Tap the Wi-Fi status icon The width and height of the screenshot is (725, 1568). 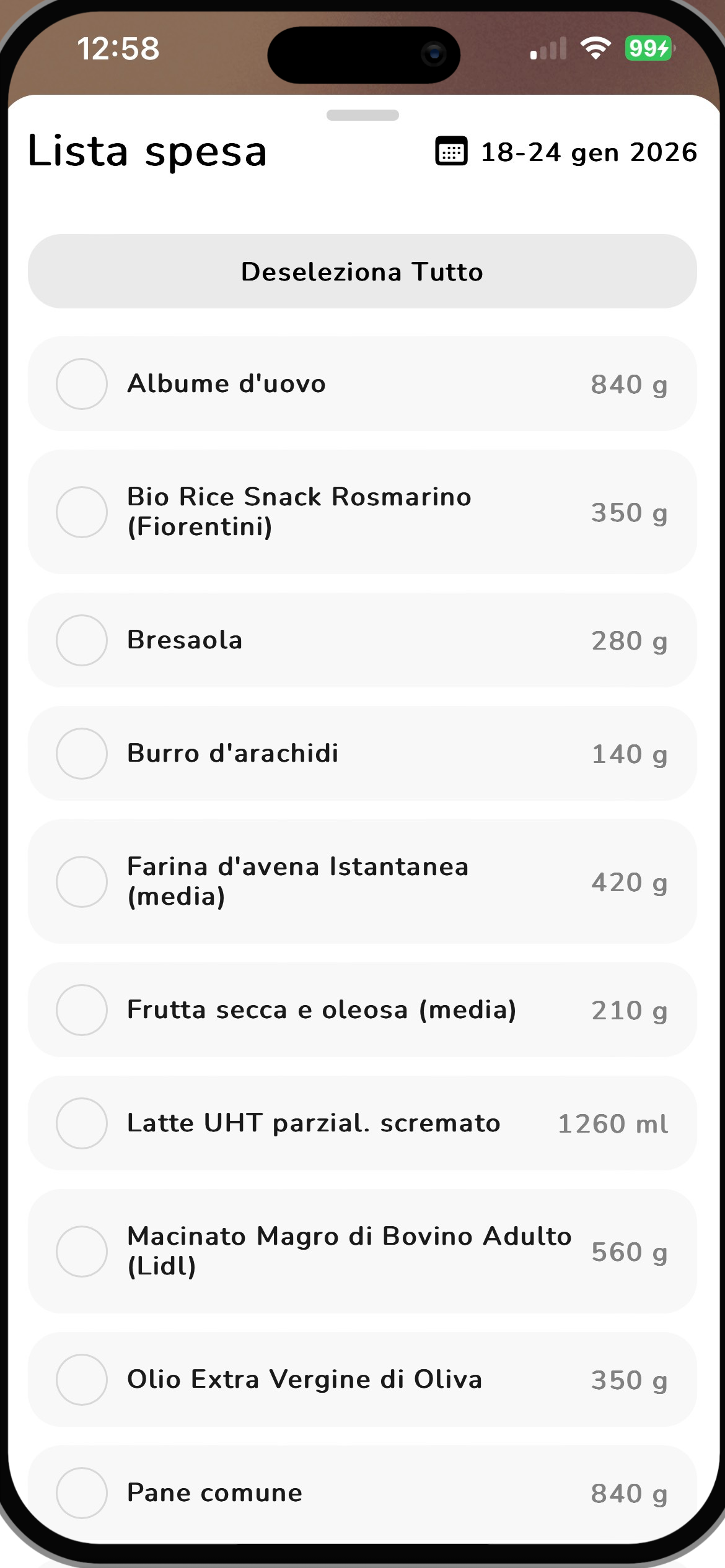click(595, 48)
